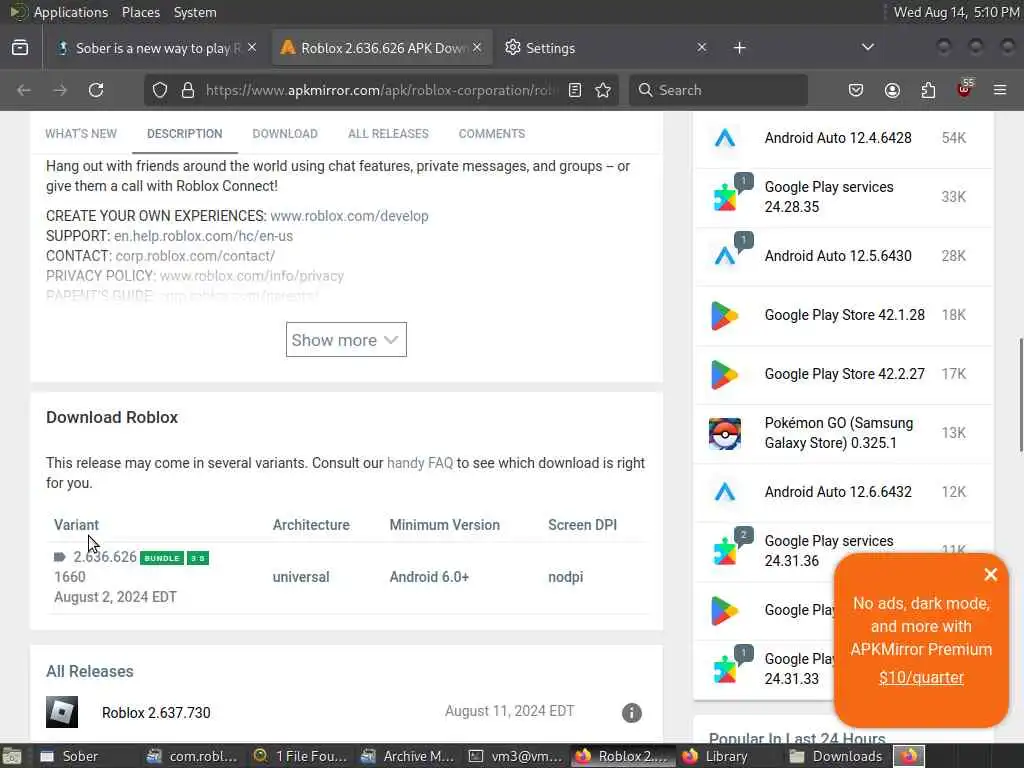Open en.help.roblox.com support link

click(203, 236)
